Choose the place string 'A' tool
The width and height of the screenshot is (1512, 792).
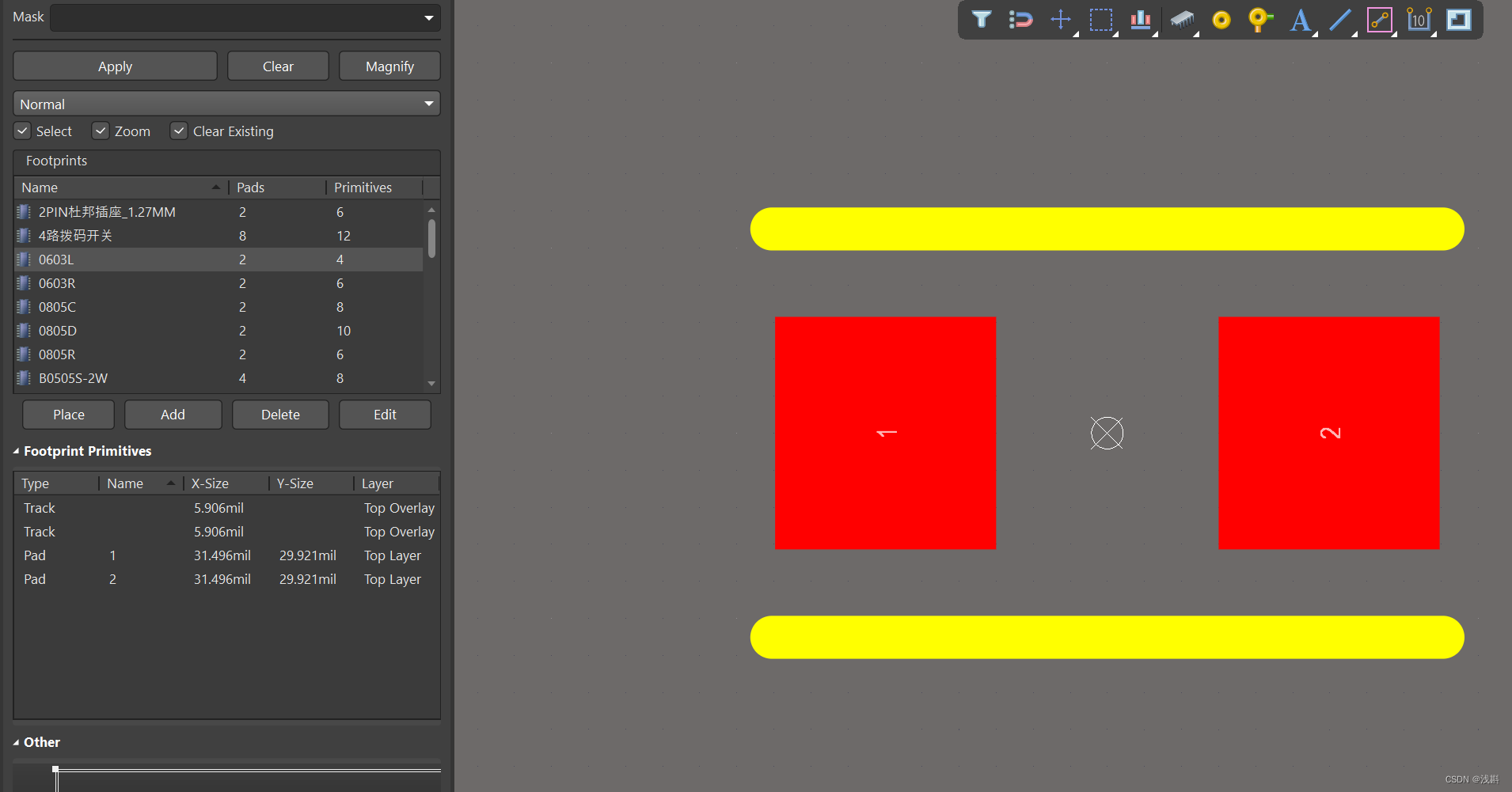tap(1300, 20)
